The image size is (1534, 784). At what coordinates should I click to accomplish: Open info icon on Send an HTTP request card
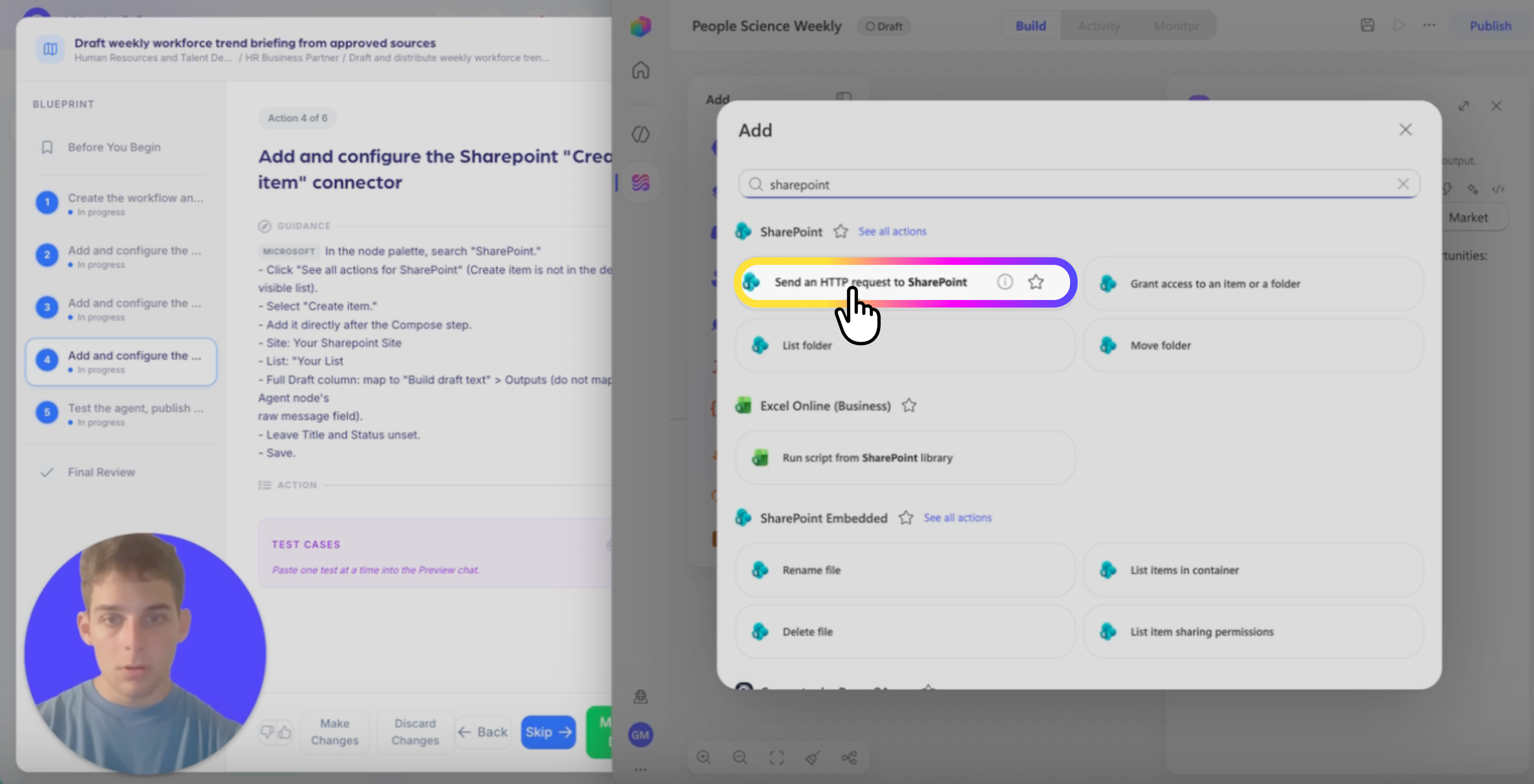click(1005, 281)
